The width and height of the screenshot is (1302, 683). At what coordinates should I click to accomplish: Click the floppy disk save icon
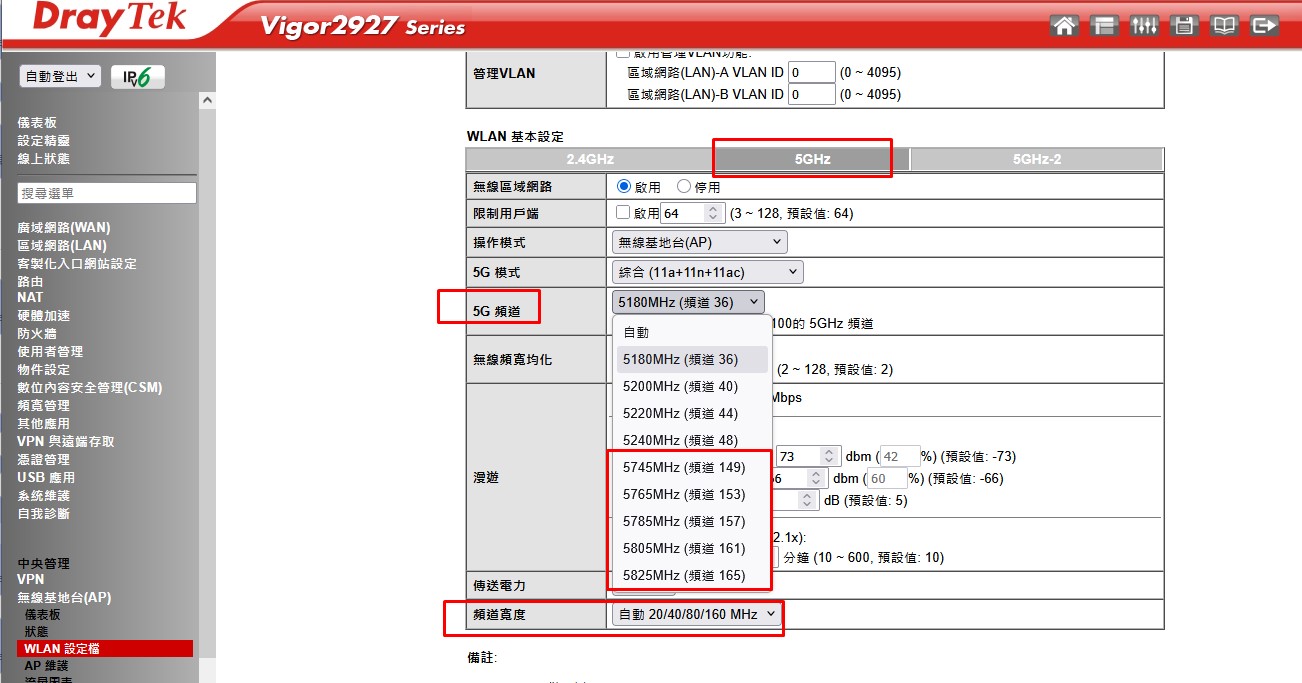pos(1184,26)
